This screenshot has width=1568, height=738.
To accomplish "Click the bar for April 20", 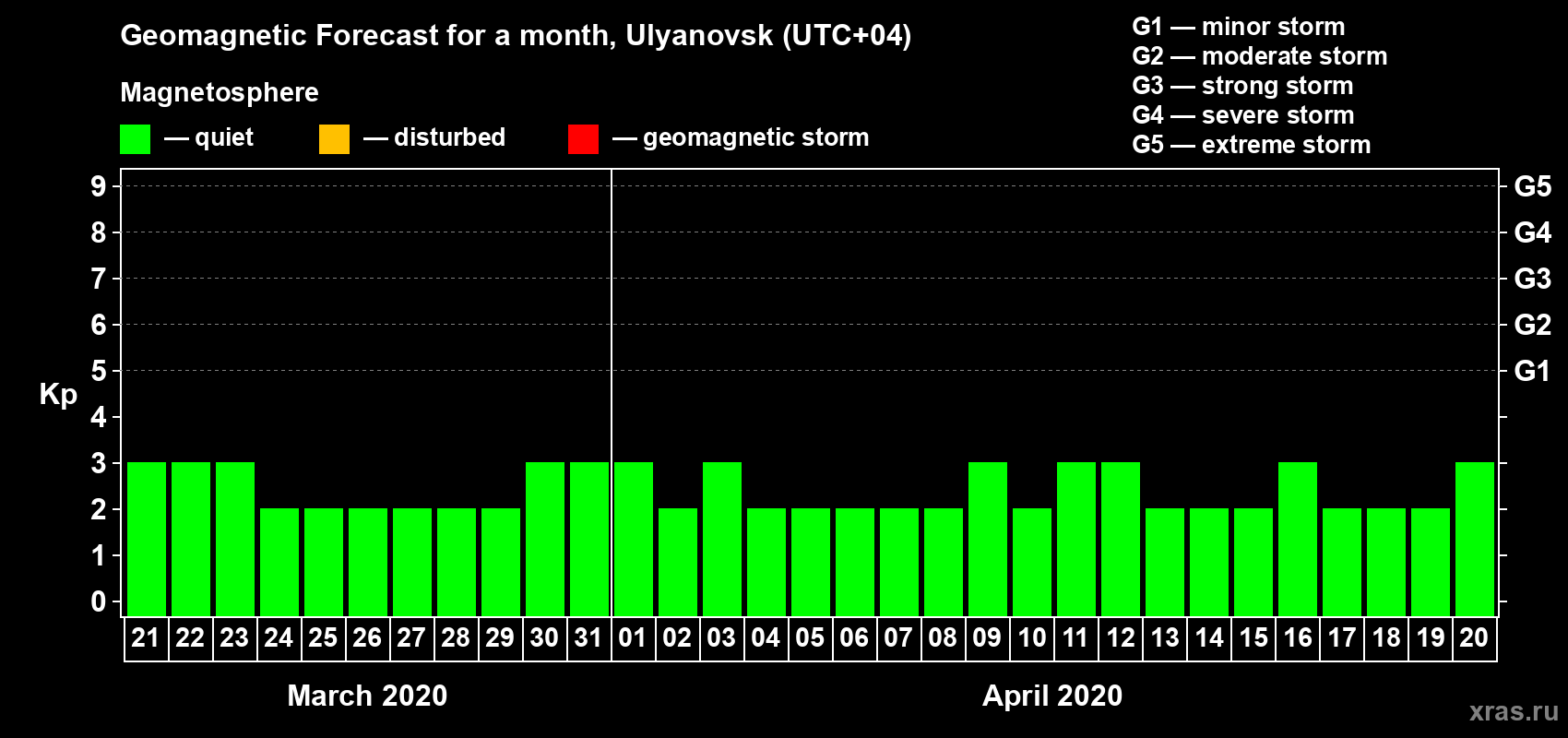I will point(1475,539).
